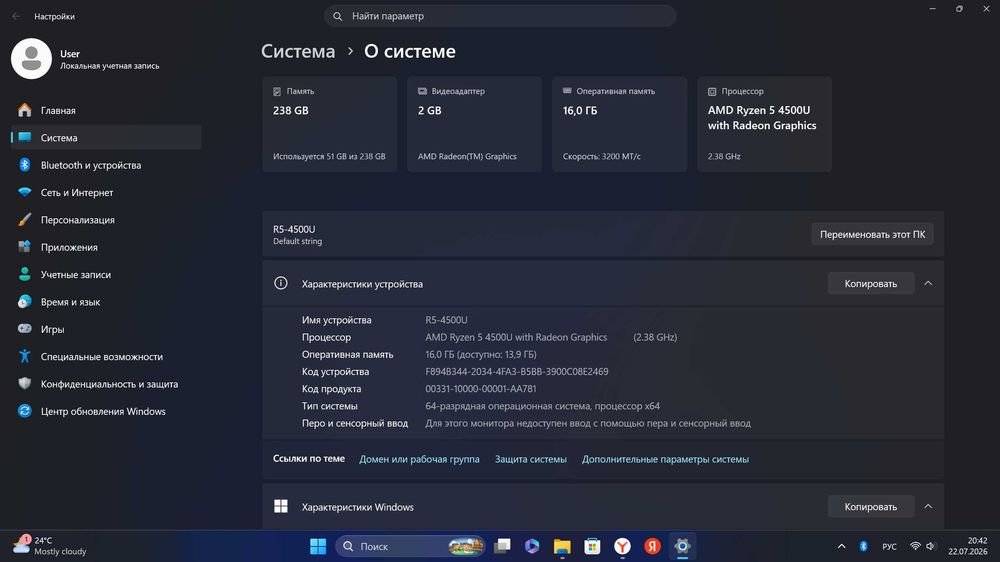Open Дополнительные параметры системы link

click(x=665, y=459)
